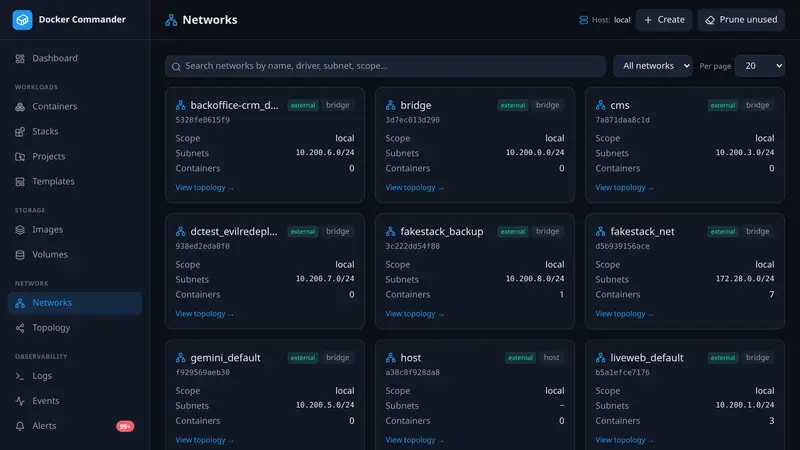800x450 pixels.
Task: Click the Topology share icon
Action: tap(20, 328)
